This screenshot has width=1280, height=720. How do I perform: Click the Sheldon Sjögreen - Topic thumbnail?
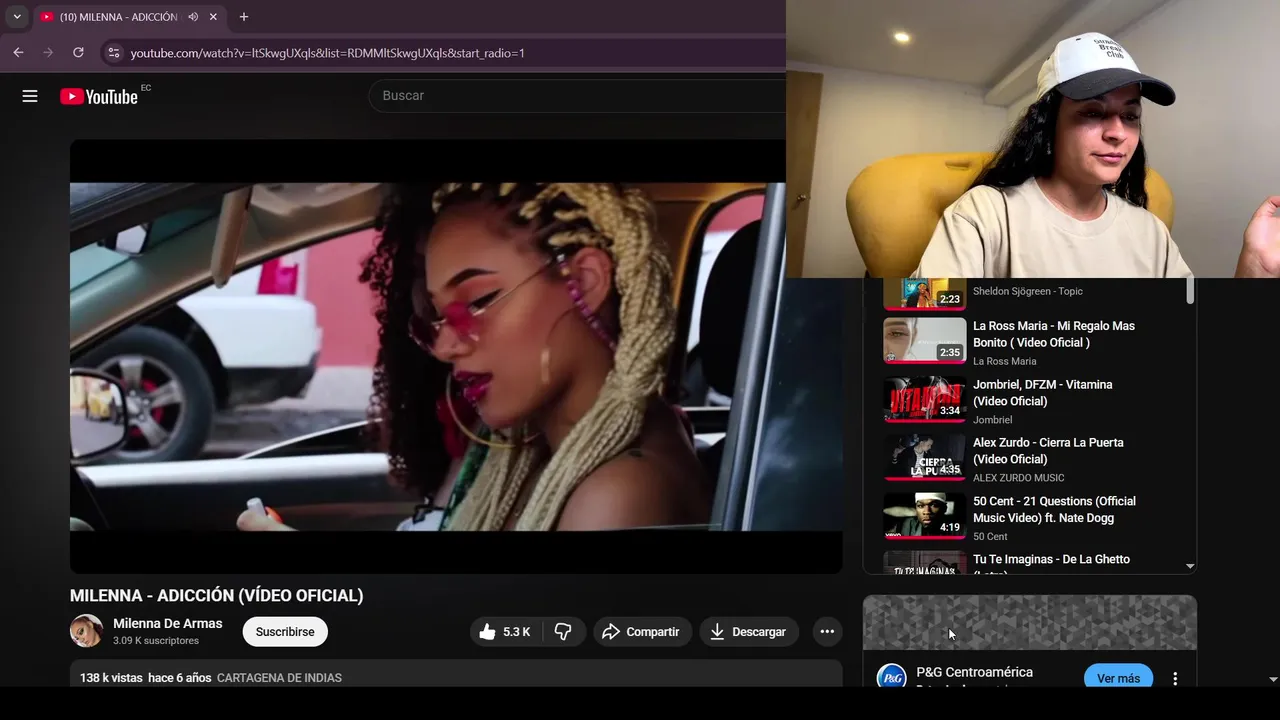click(x=924, y=293)
